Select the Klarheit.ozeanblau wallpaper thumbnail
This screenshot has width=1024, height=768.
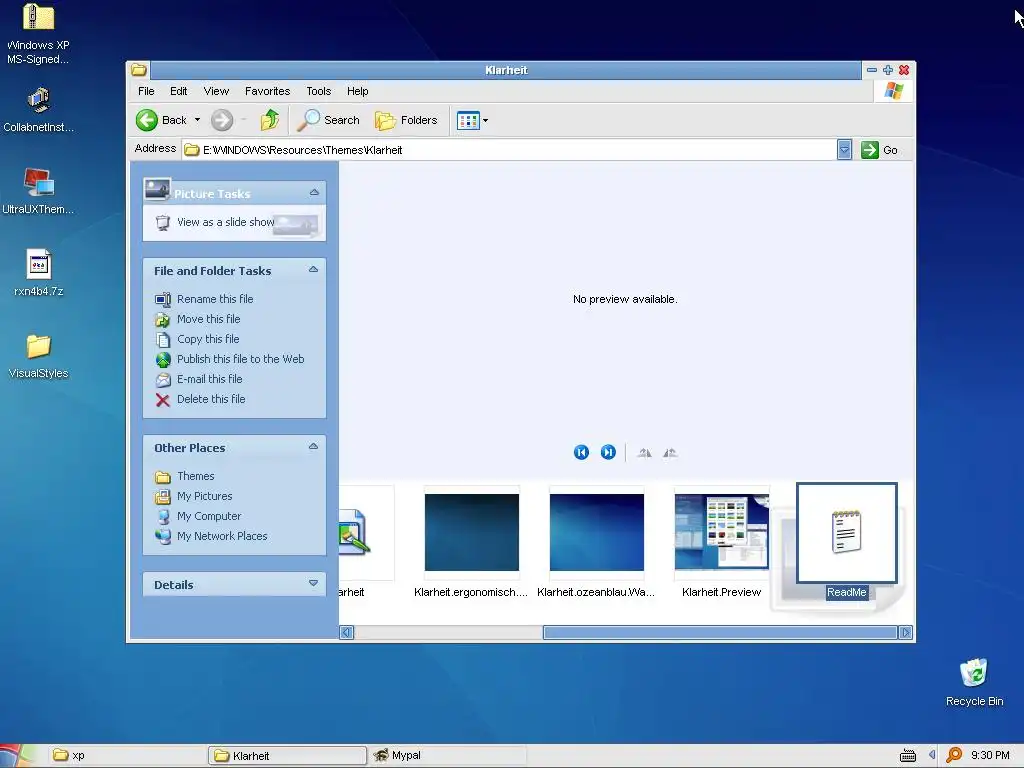[596, 532]
